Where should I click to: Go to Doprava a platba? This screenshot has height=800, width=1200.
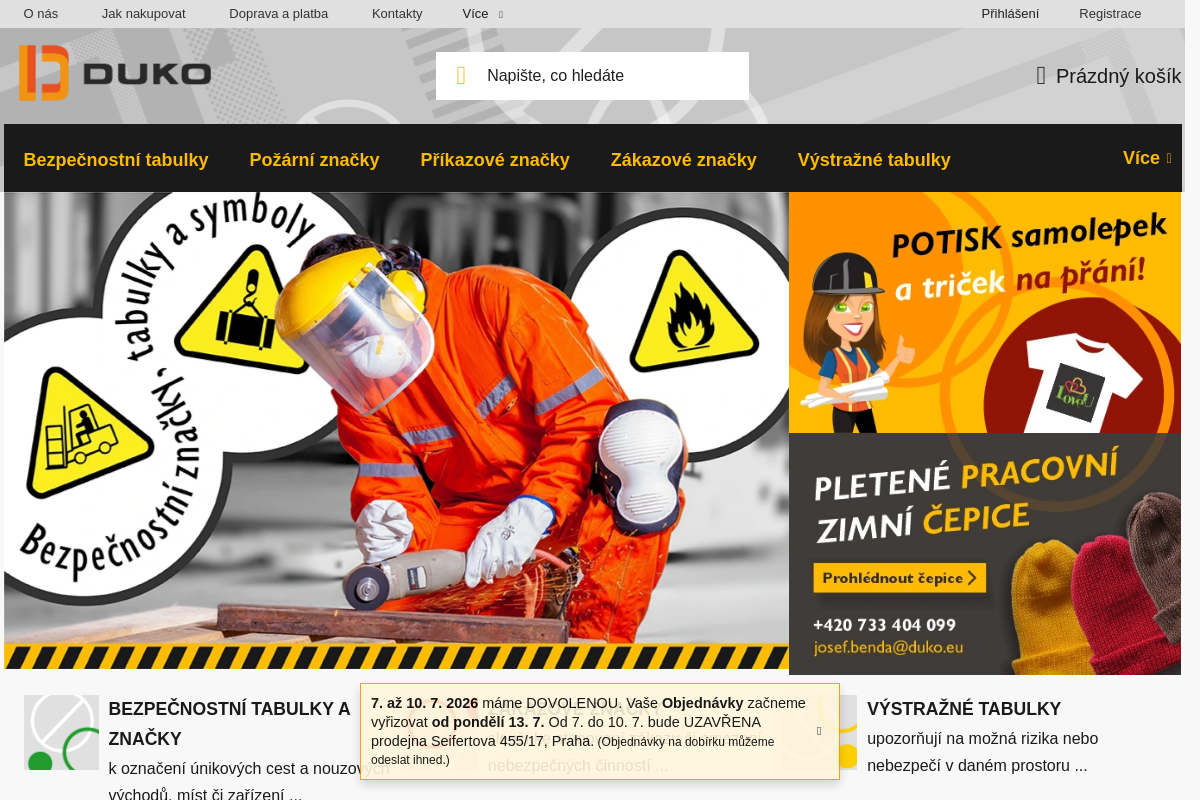tap(278, 14)
